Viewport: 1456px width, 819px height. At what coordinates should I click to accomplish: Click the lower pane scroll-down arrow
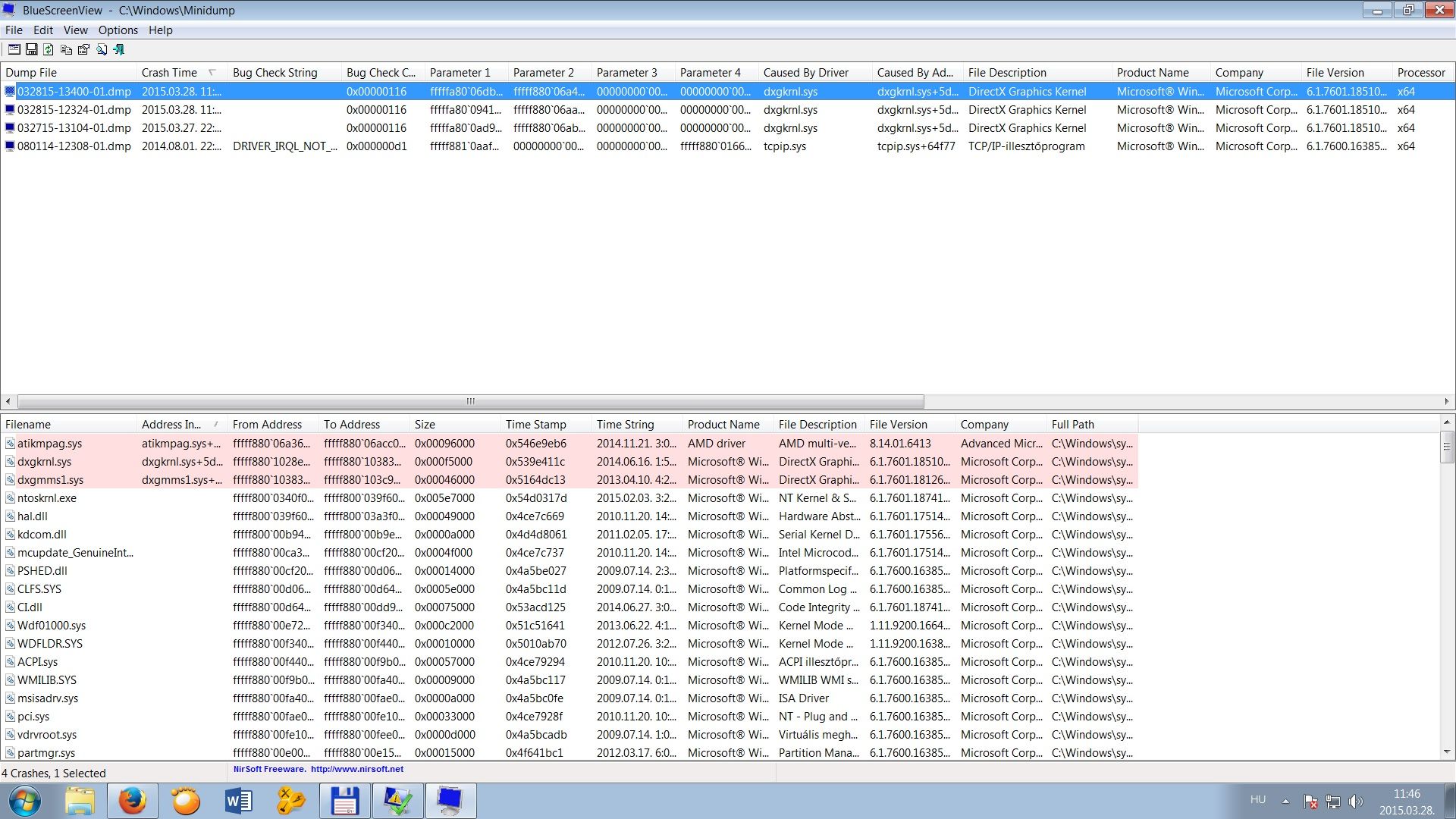click(1447, 752)
